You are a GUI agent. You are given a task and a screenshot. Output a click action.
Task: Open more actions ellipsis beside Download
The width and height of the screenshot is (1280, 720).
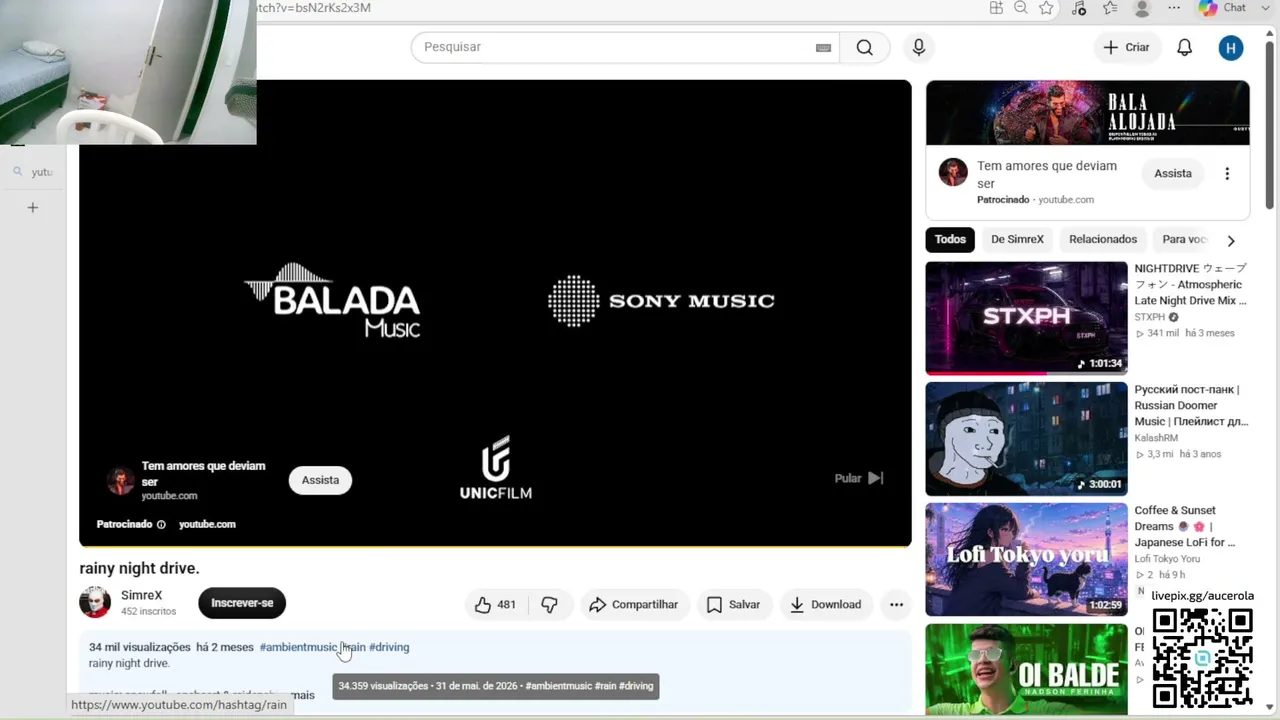pos(896,604)
